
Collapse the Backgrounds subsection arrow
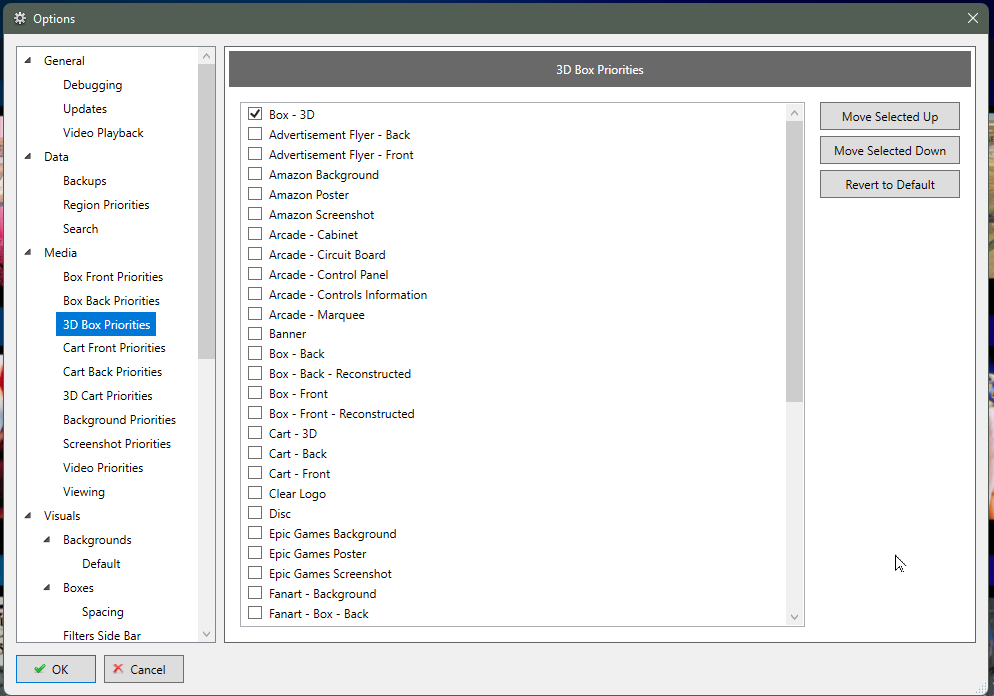point(47,540)
